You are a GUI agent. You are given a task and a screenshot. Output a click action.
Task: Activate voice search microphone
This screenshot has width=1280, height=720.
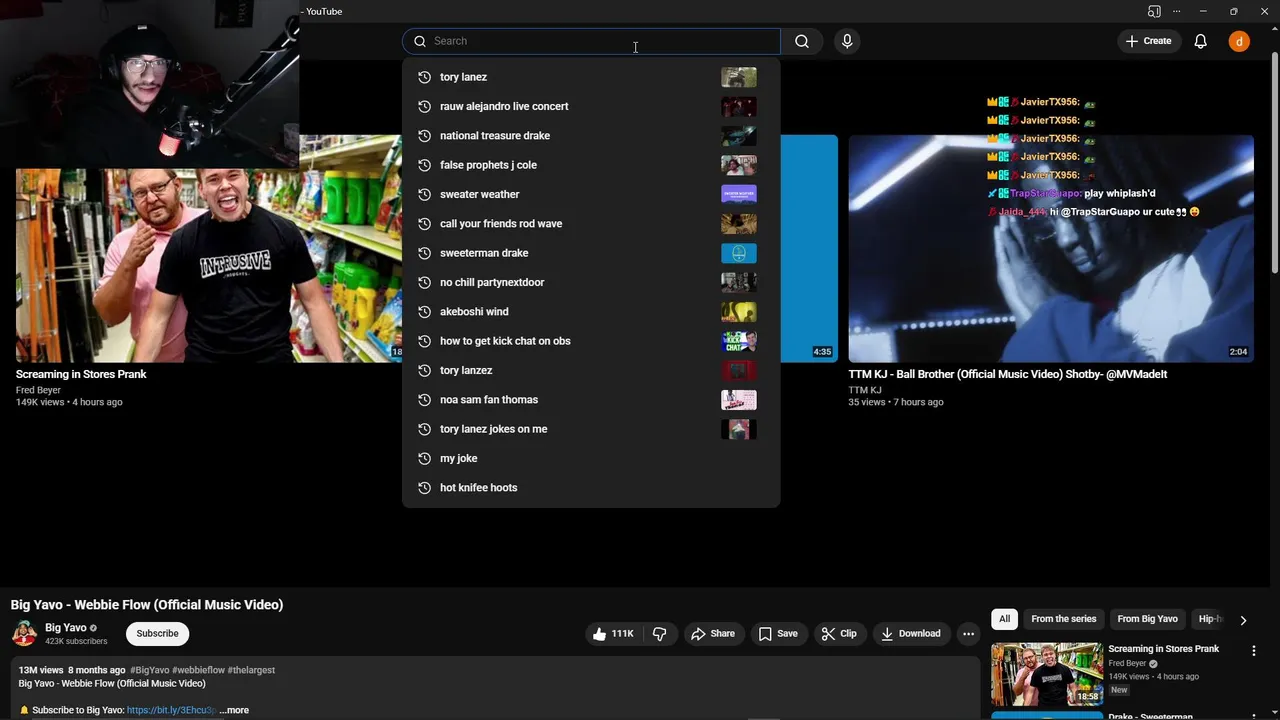[847, 41]
